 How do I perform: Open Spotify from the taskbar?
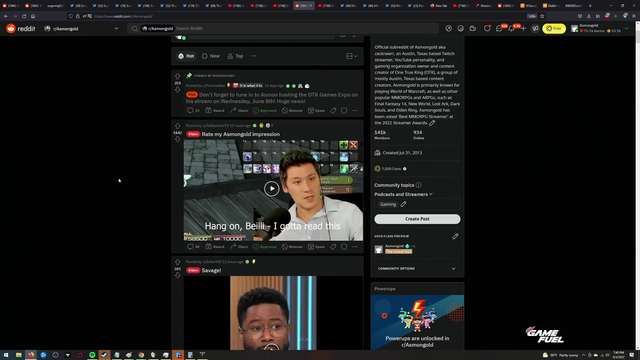pos(92,355)
